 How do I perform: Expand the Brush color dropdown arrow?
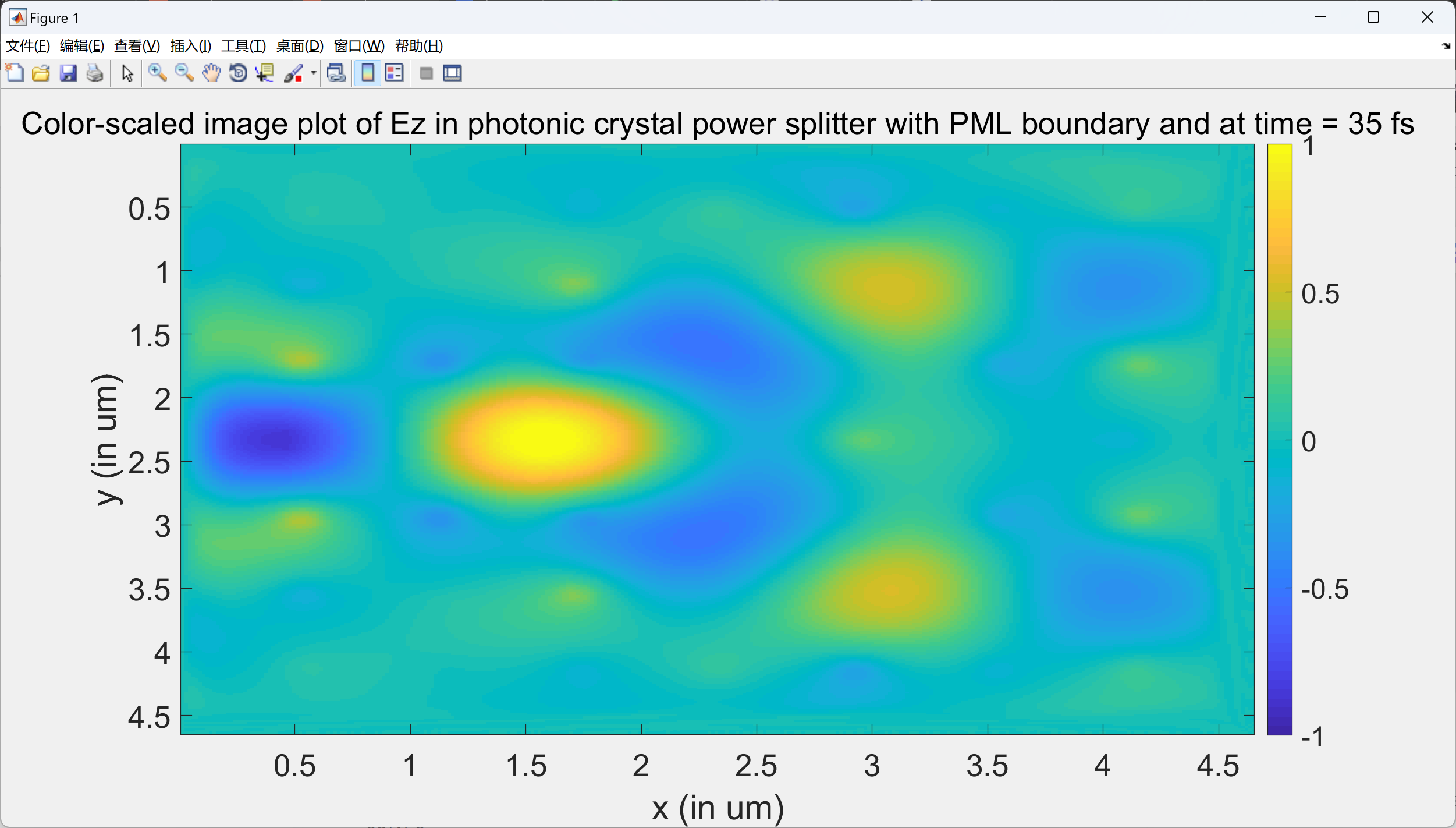point(314,73)
